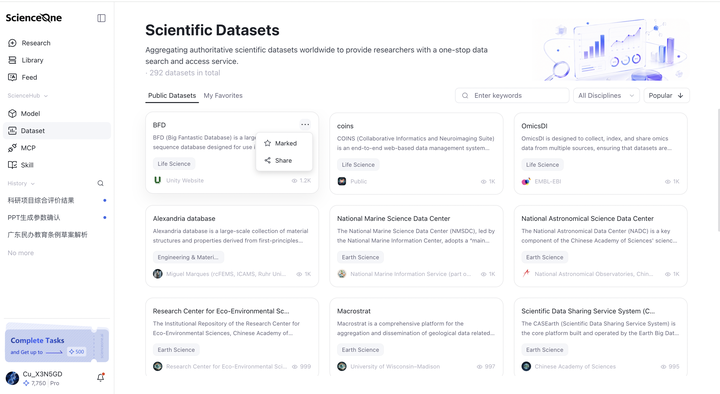Image resolution: width=720 pixels, height=394 pixels.
Task: Click the University of Wisconsin-Madison logo
Action: tap(342, 366)
